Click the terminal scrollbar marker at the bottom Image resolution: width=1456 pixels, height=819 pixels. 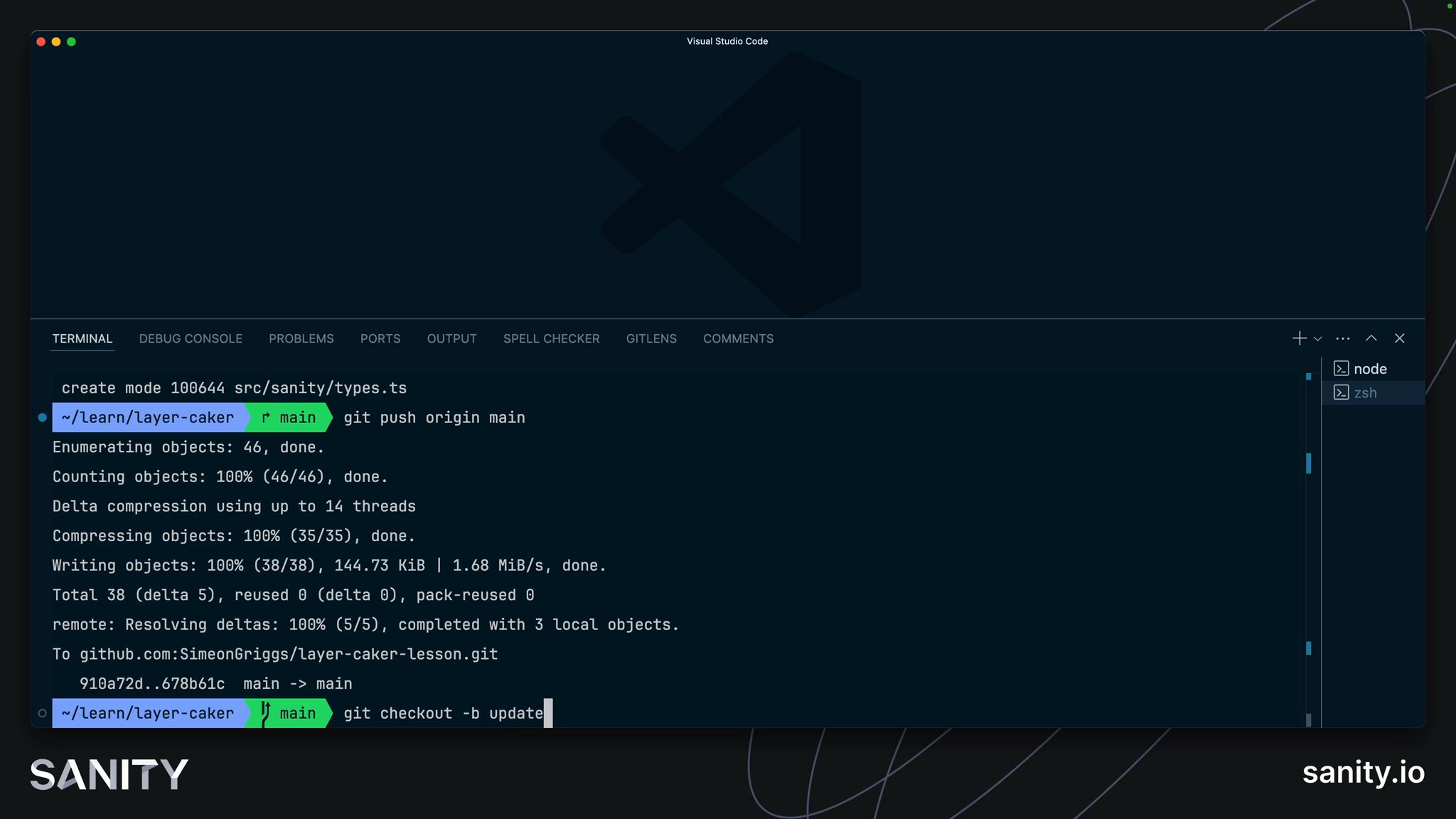click(1308, 719)
